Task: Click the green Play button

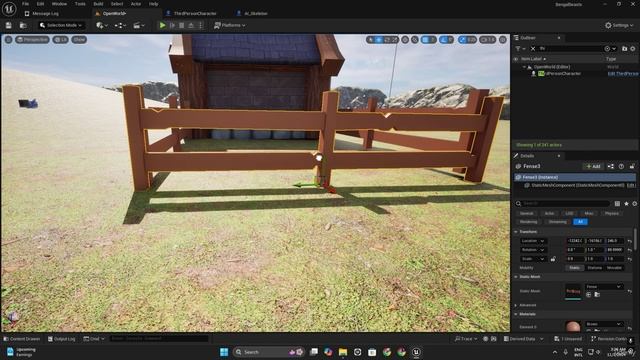Action: 162,25
